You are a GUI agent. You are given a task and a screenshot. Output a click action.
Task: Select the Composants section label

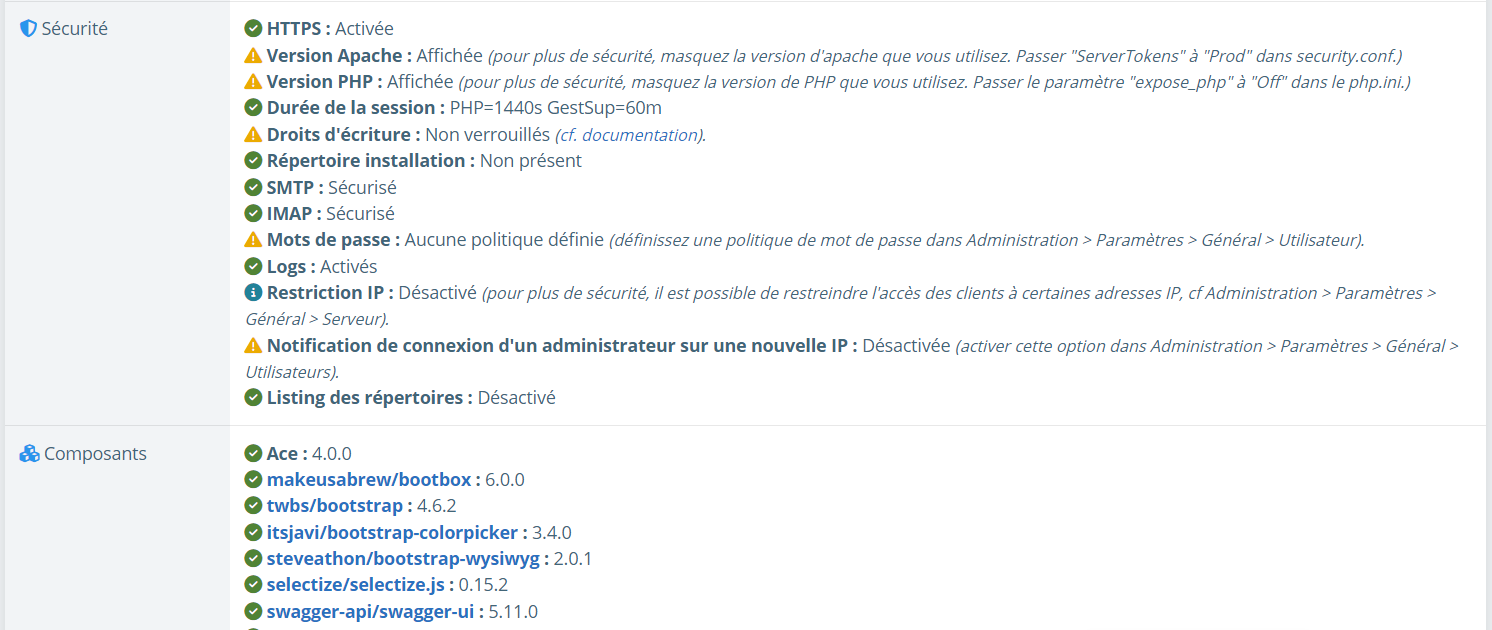tap(95, 454)
